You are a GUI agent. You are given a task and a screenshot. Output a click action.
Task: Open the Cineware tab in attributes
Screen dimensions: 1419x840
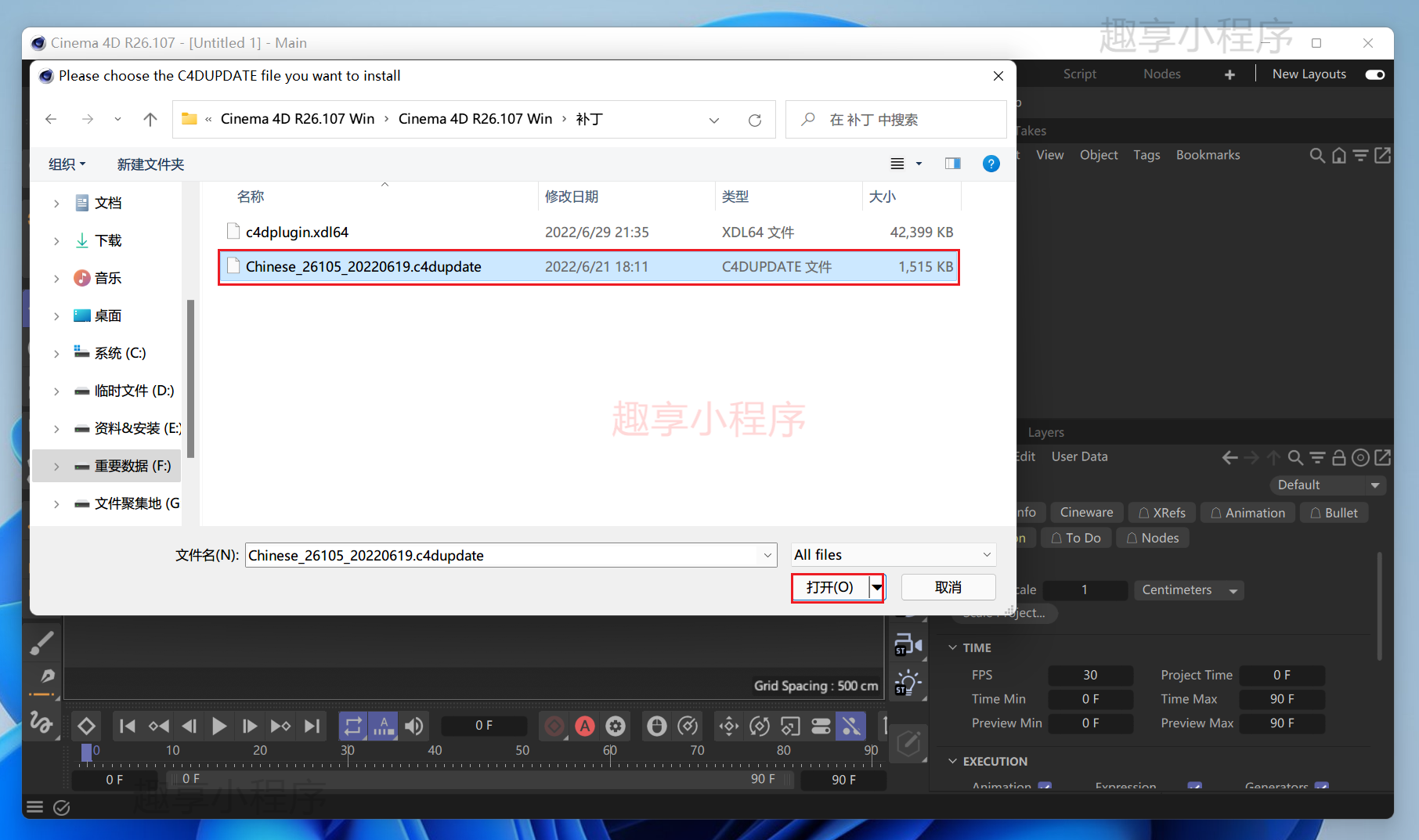[1087, 513]
